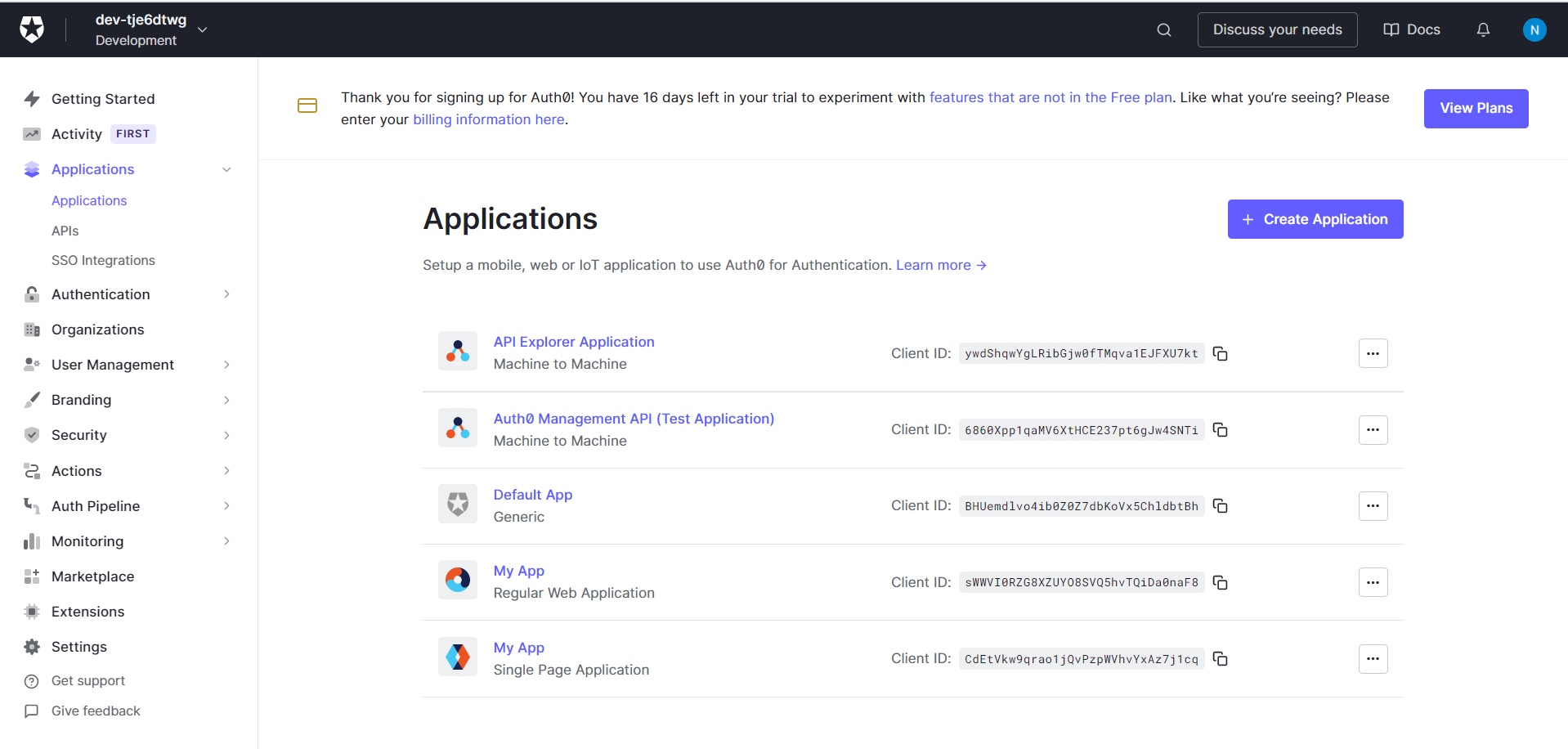This screenshot has width=1568, height=749.
Task: Expand the User Management section chevron
Action: coord(226,365)
